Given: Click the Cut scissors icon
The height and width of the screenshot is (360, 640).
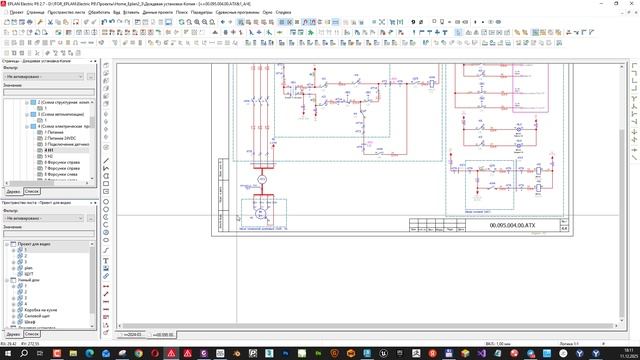Looking at the screenshot, I should point(50,22).
